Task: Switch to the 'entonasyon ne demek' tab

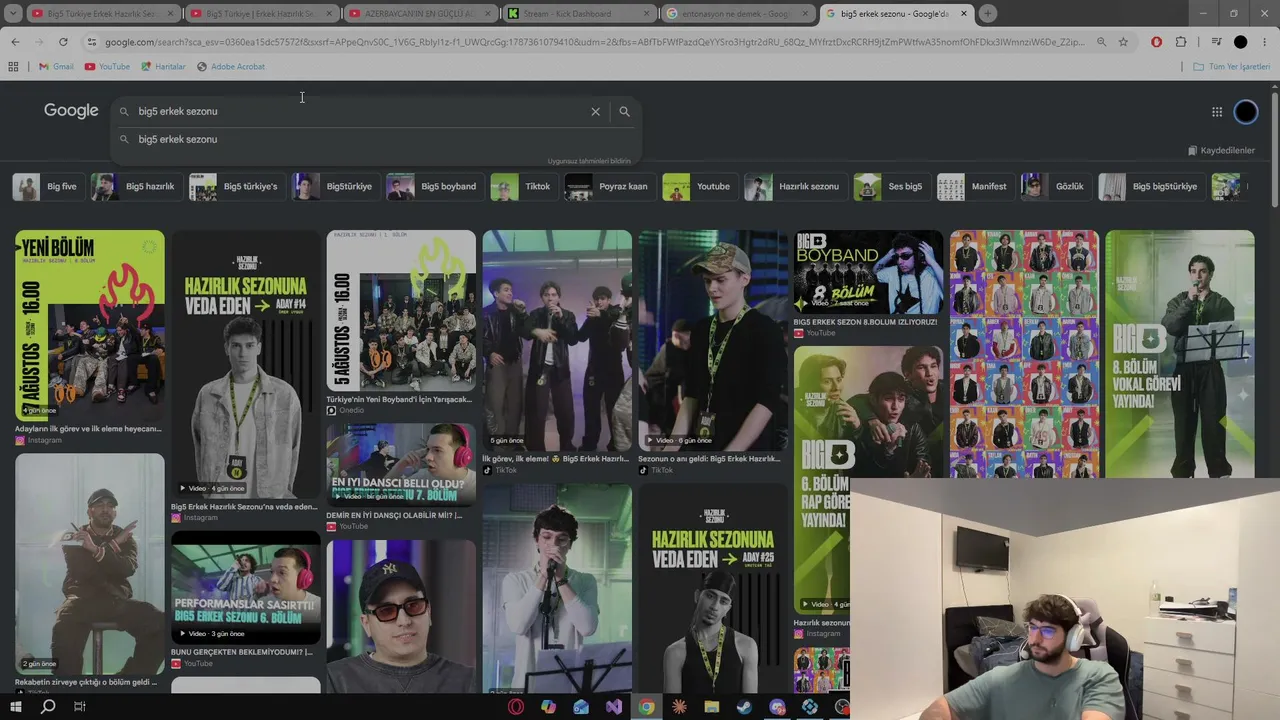Action: [736, 14]
